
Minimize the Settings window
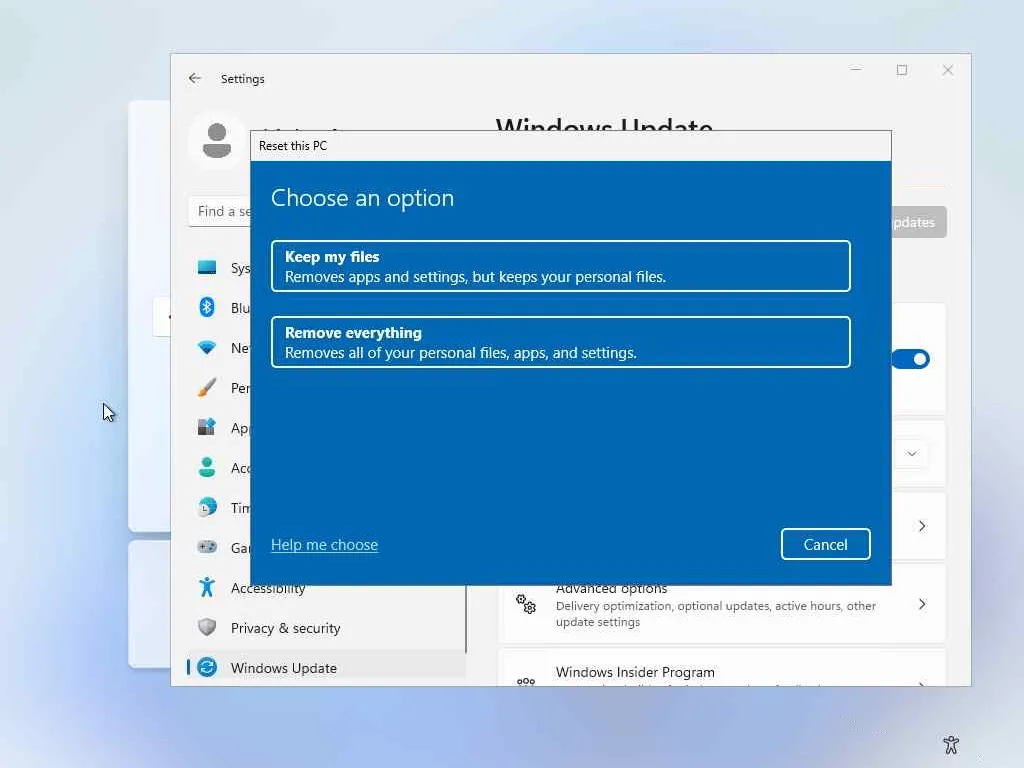(x=856, y=70)
